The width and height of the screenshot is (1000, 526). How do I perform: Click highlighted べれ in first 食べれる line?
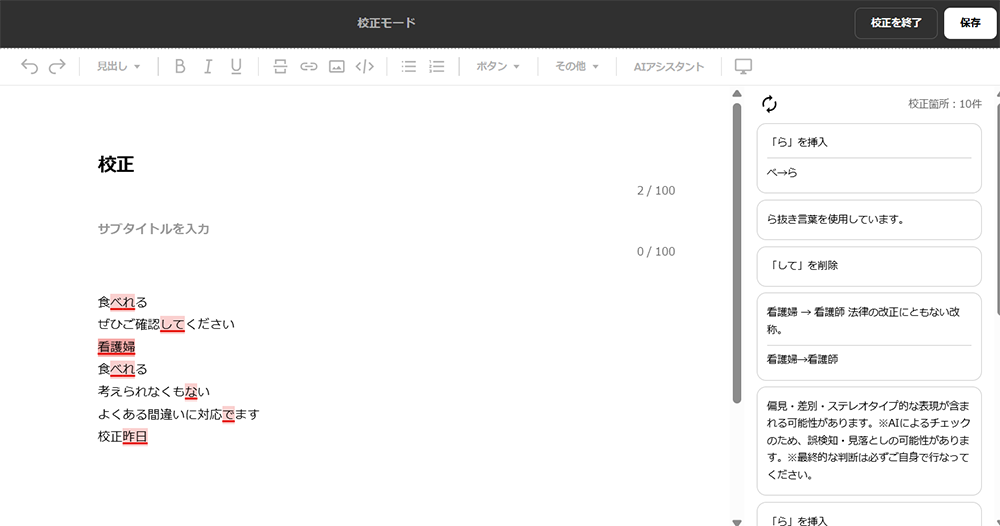click(x=122, y=302)
